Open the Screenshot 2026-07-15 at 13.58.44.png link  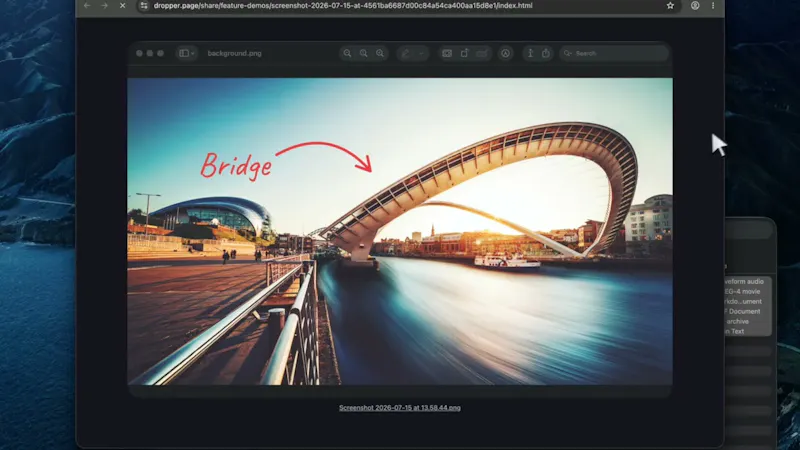coord(399,408)
